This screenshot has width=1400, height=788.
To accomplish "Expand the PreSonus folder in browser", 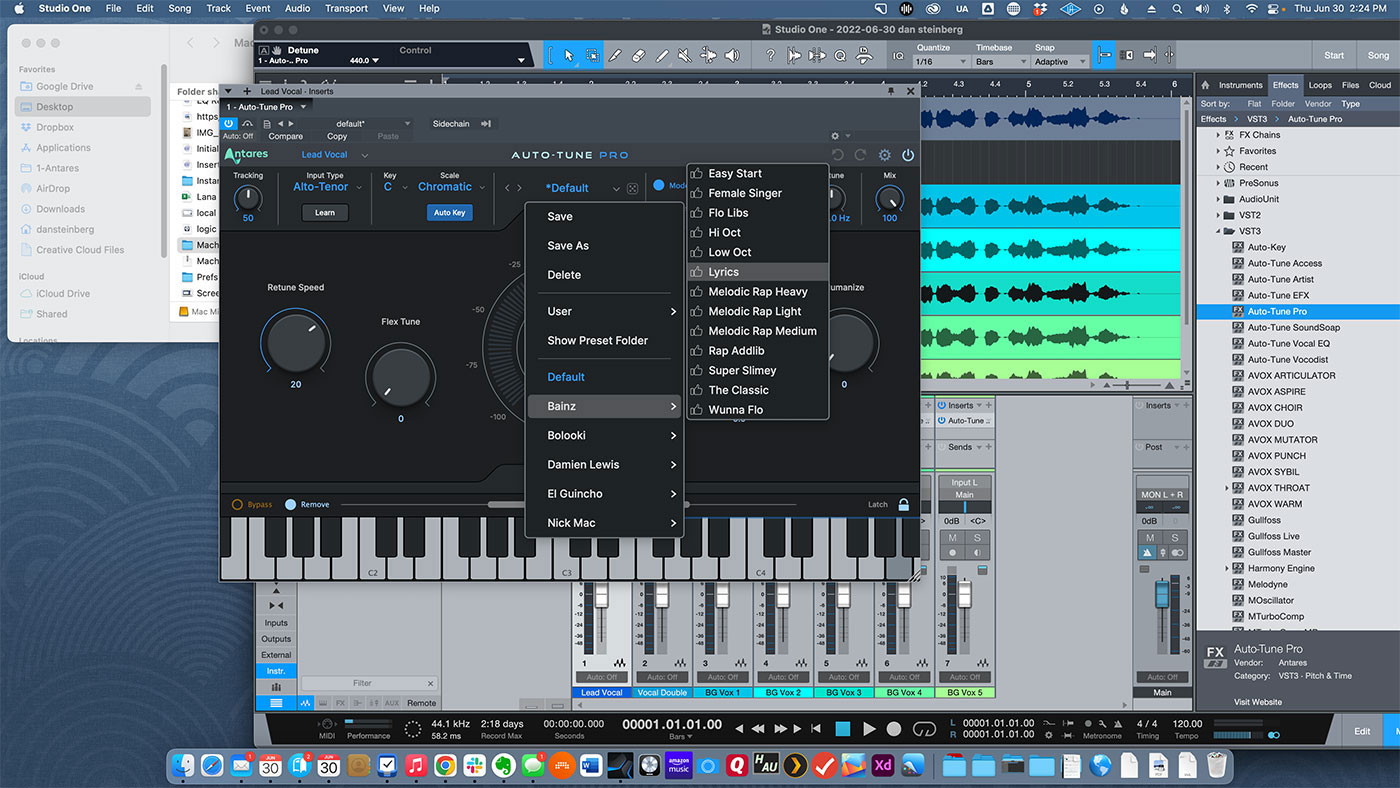I will click(1218, 183).
